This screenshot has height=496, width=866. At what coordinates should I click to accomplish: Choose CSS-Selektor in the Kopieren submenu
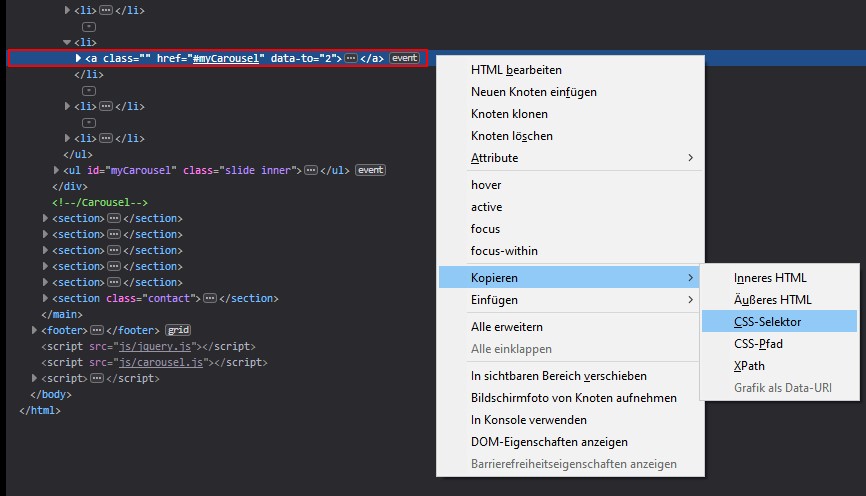point(779,322)
